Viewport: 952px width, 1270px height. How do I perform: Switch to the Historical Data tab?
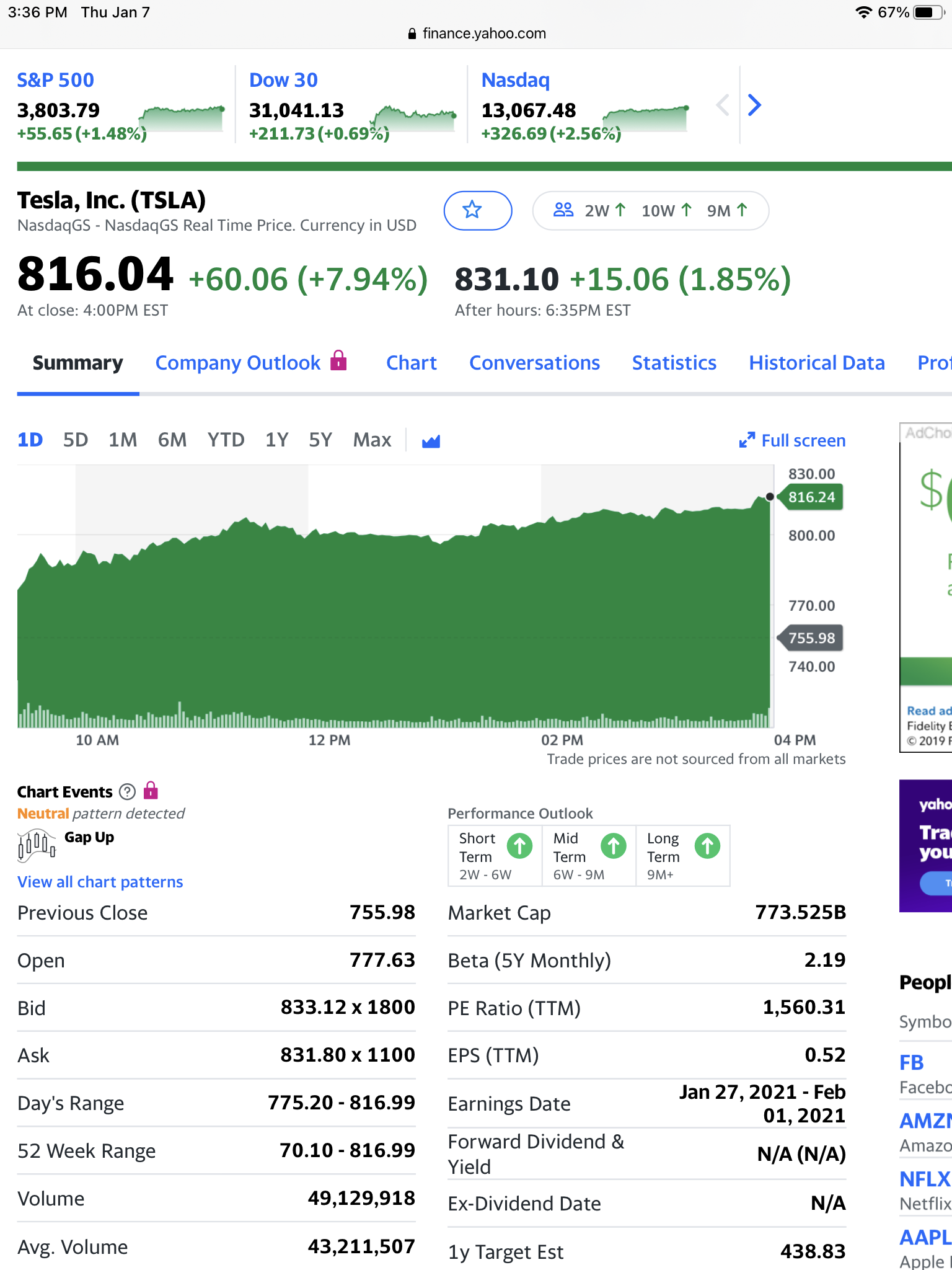[816, 363]
